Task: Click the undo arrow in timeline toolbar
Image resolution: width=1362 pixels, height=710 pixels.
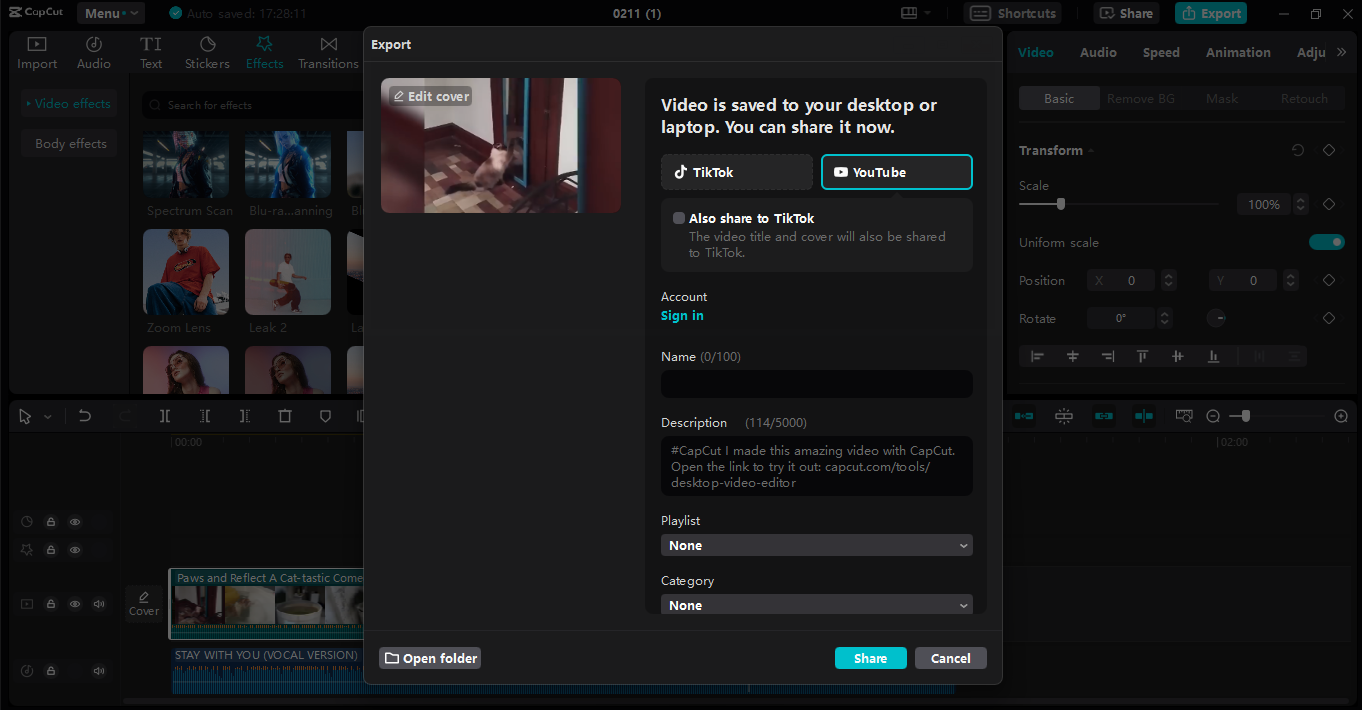Action: tap(85, 416)
